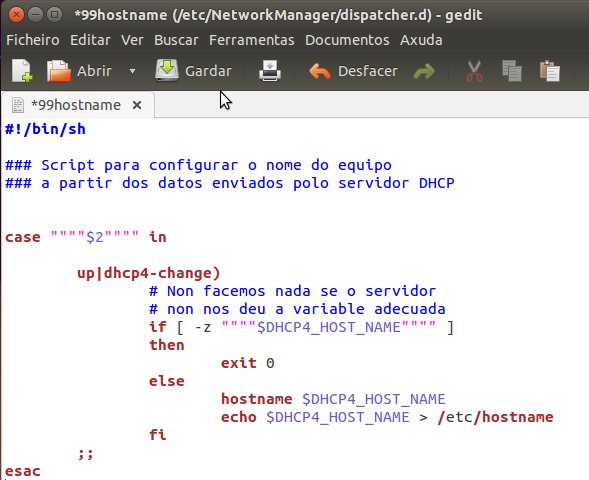Click the 'else' keyword
The height and width of the screenshot is (480, 589).
click(x=167, y=381)
